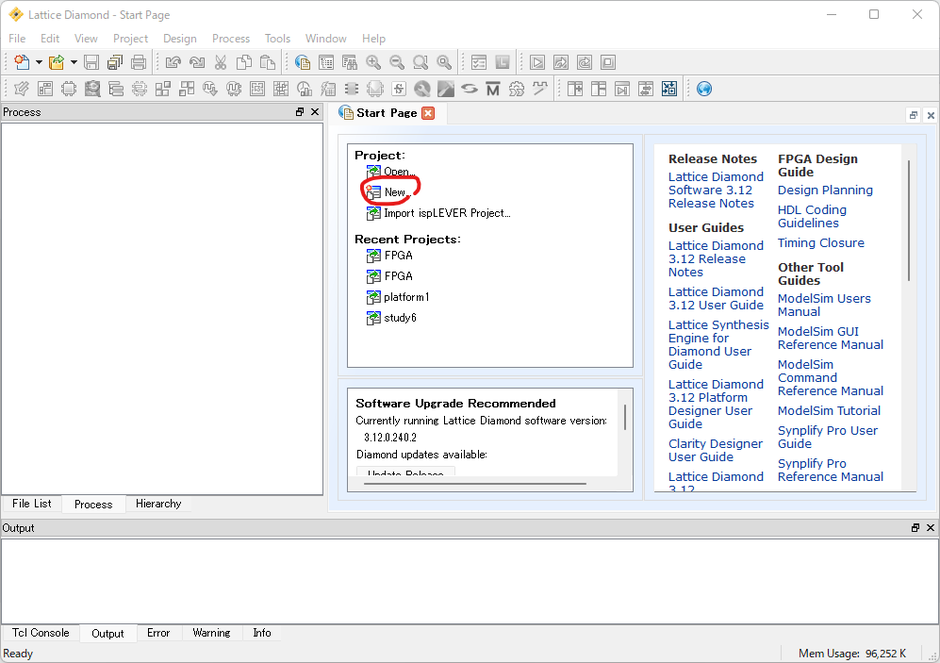Viewport: 940px width, 663px height.
Task: Open recent project study6
Action: tap(400, 318)
